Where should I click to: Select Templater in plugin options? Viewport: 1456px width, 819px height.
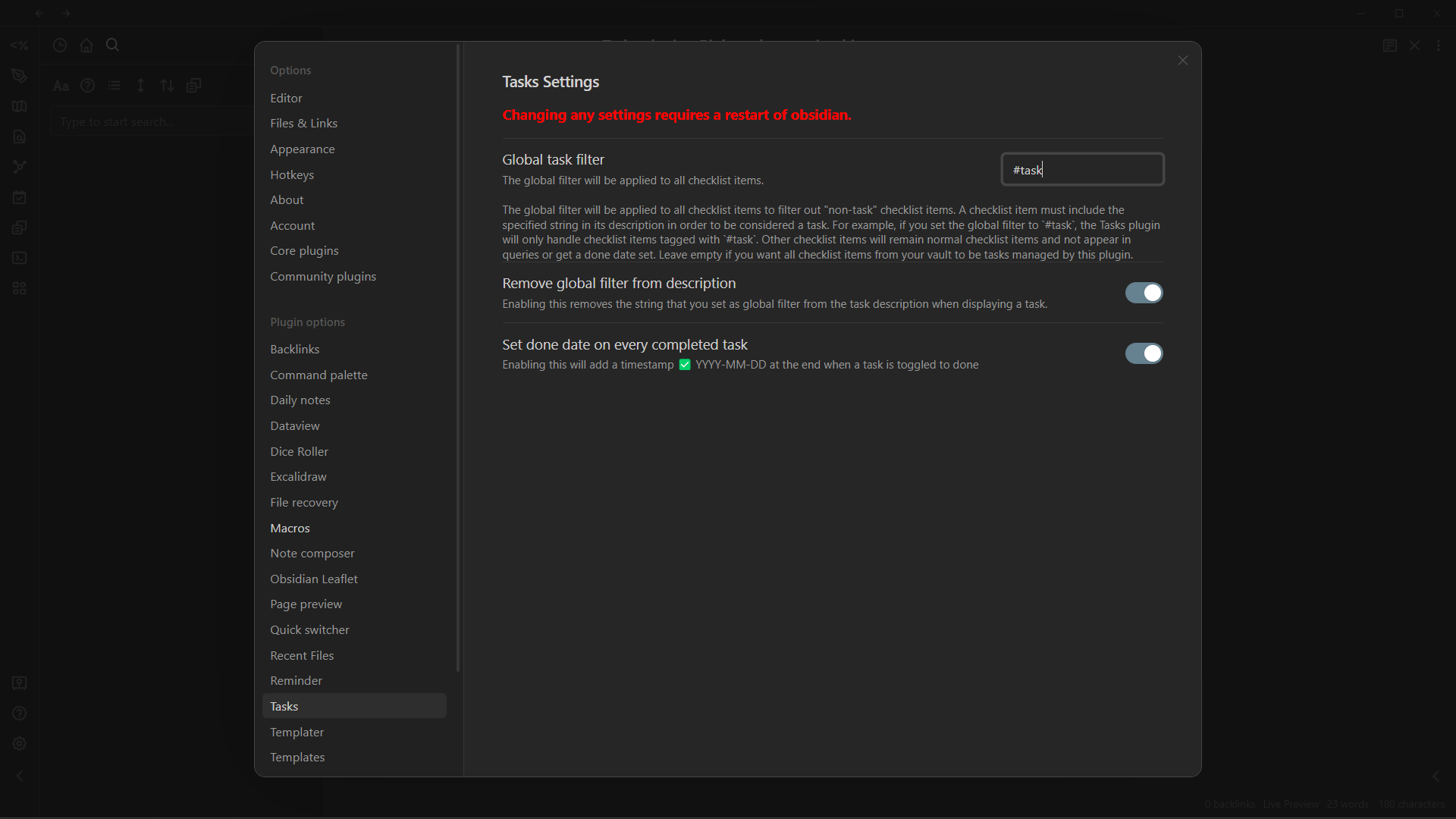pyautogui.click(x=297, y=732)
